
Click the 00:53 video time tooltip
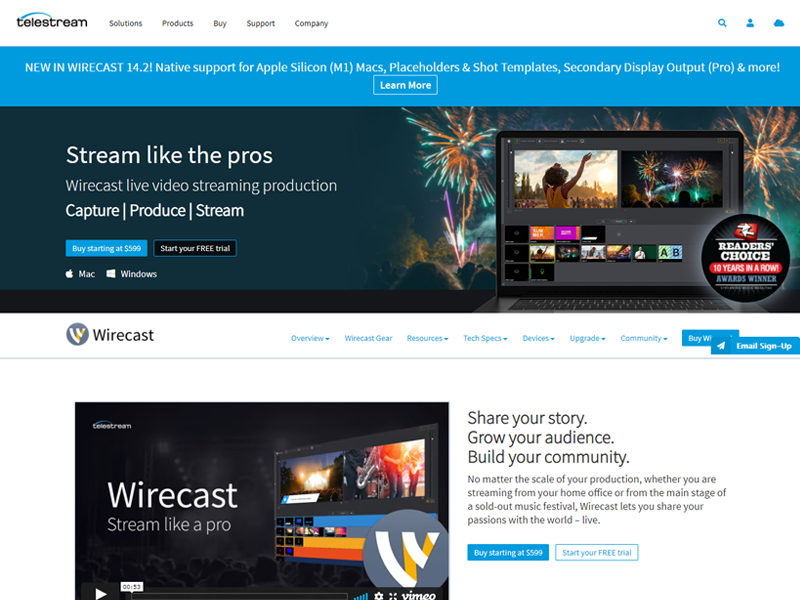(132, 587)
